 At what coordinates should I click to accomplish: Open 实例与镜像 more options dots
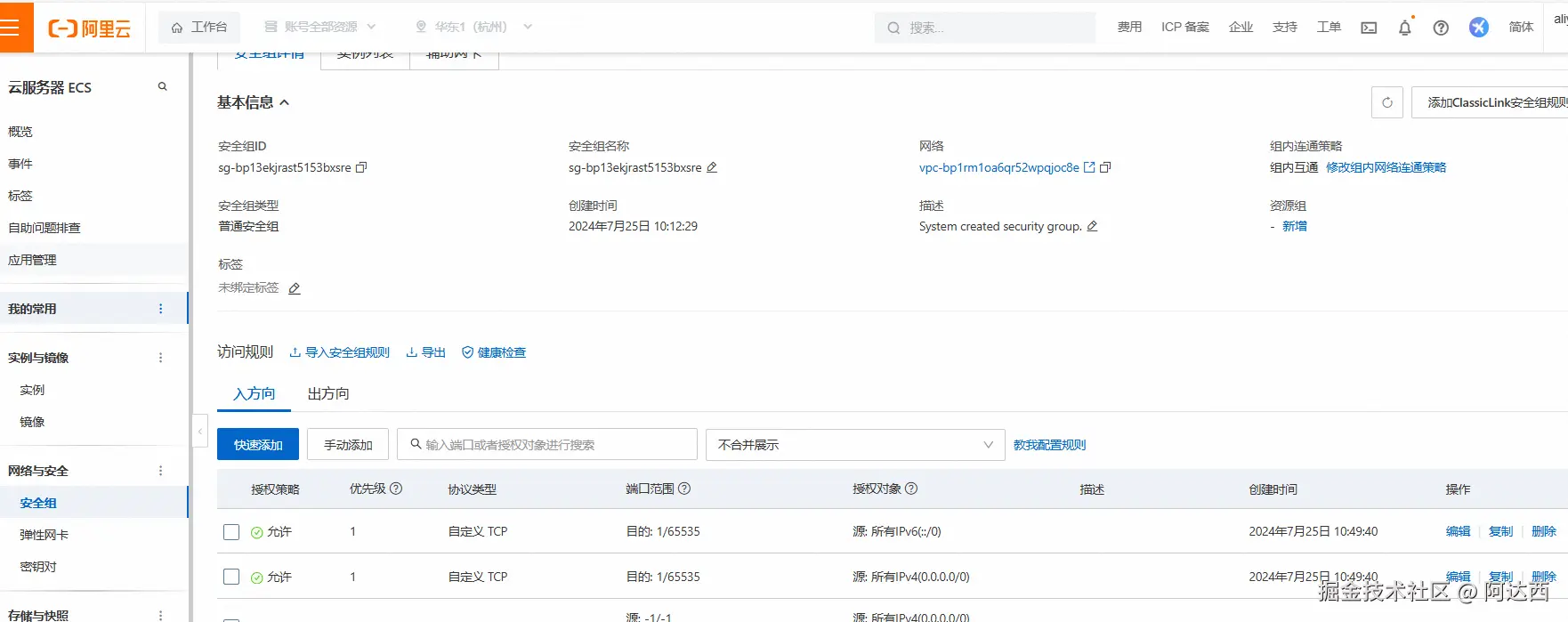point(161,358)
